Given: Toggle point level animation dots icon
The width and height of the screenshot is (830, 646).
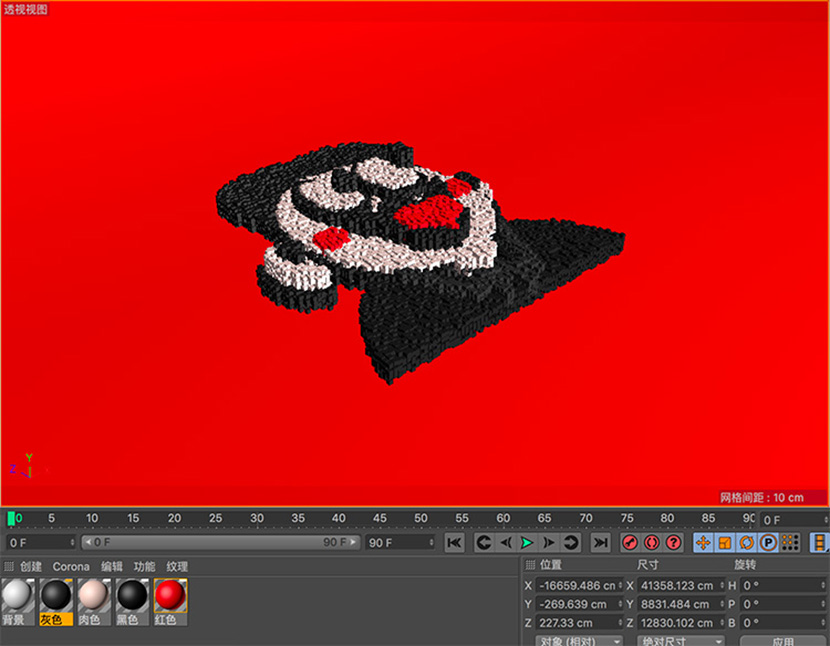Looking at the screenshot, I should [790, 543].
